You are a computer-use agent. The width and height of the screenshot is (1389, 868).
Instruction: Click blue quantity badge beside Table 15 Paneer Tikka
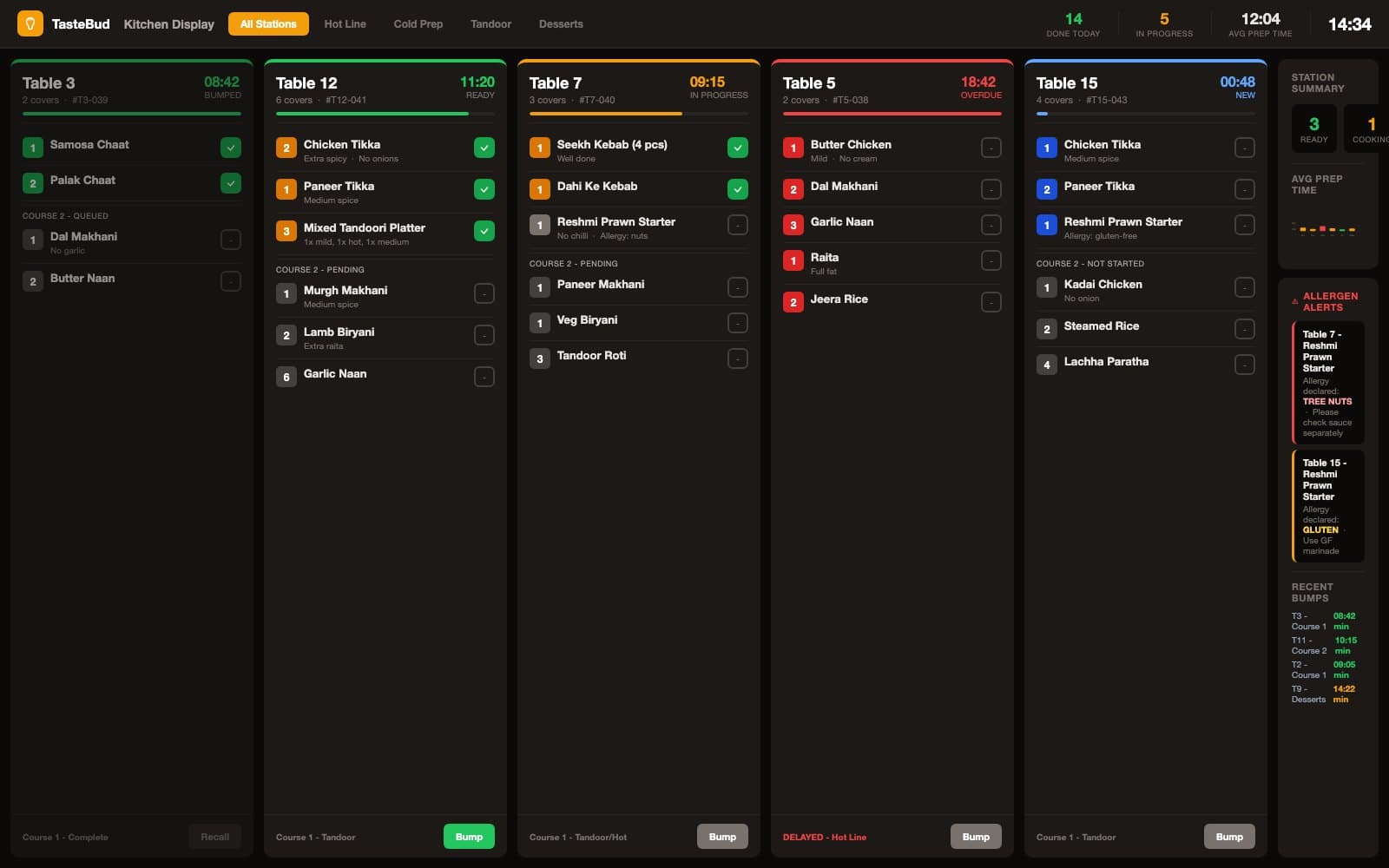(1047, 189)
